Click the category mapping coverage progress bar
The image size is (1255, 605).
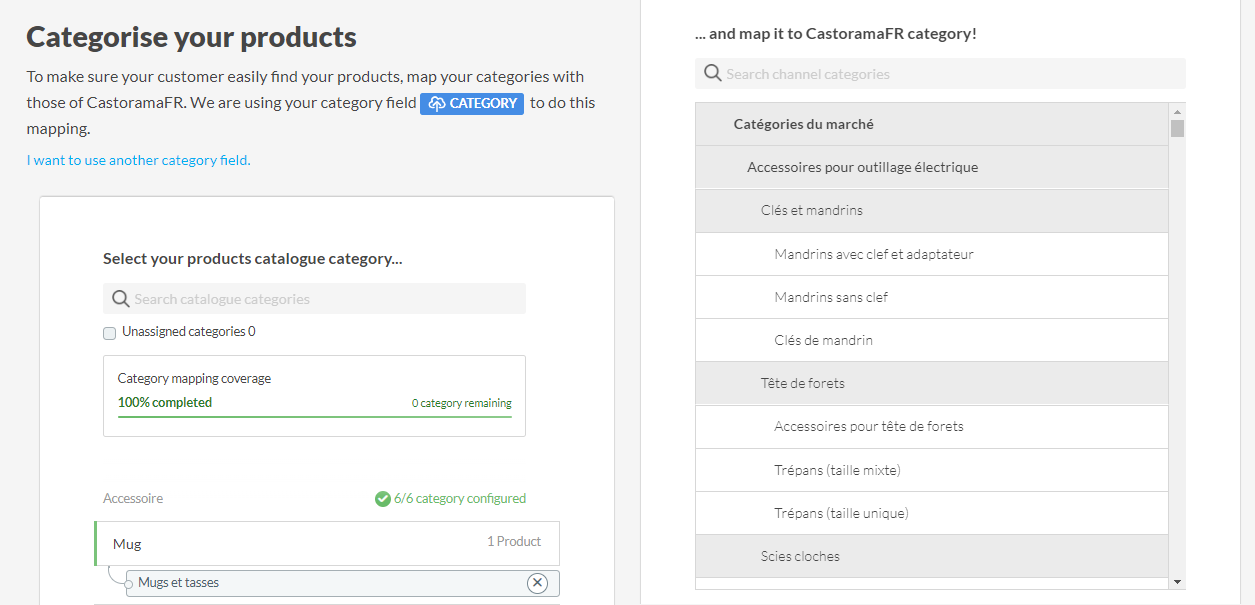point(314,415)
